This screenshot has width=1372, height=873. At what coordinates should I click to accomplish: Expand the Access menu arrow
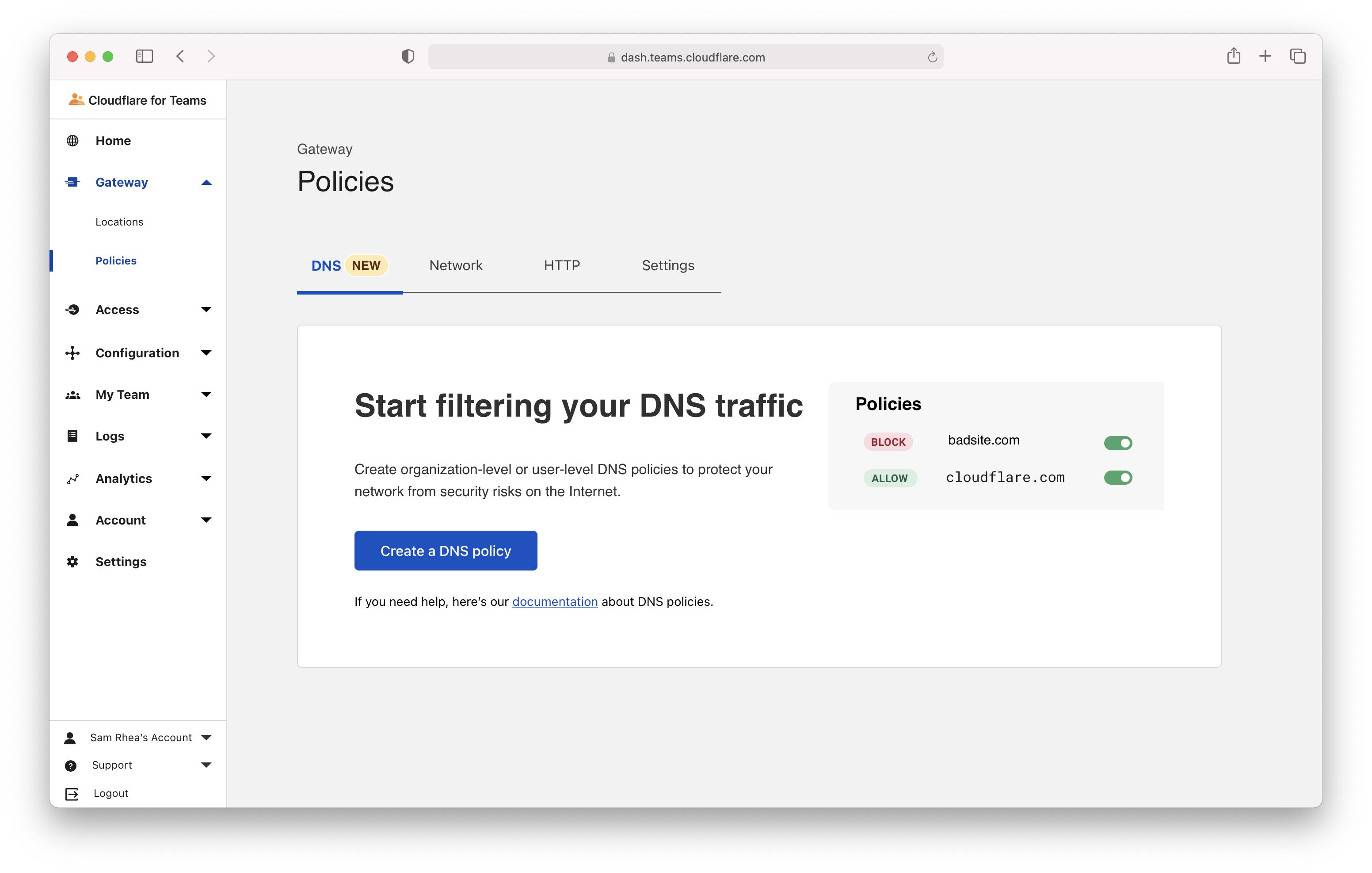click(206, 310)
